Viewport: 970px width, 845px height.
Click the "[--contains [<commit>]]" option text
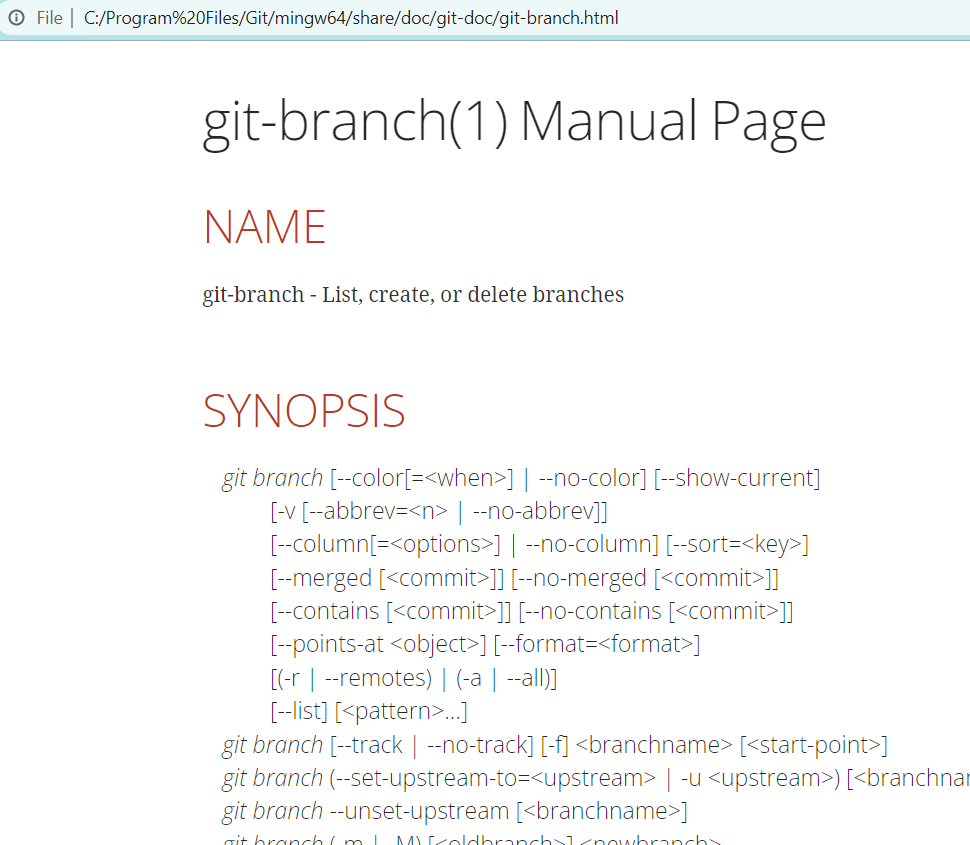(391, 612)
